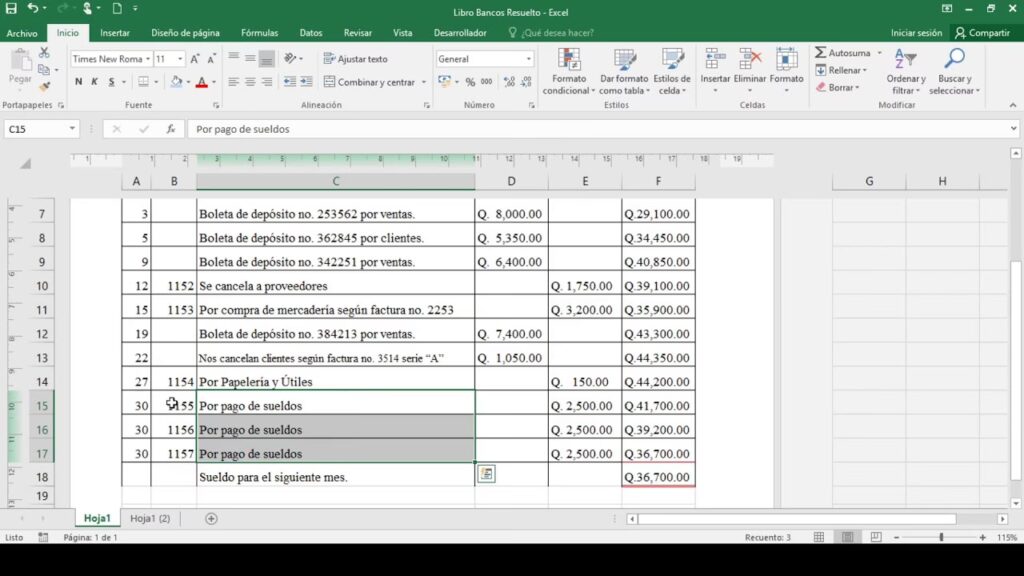This screenshot has width=1024, height=576.
Task: Expand the General number format dropdown
Action: click(529, 59)
